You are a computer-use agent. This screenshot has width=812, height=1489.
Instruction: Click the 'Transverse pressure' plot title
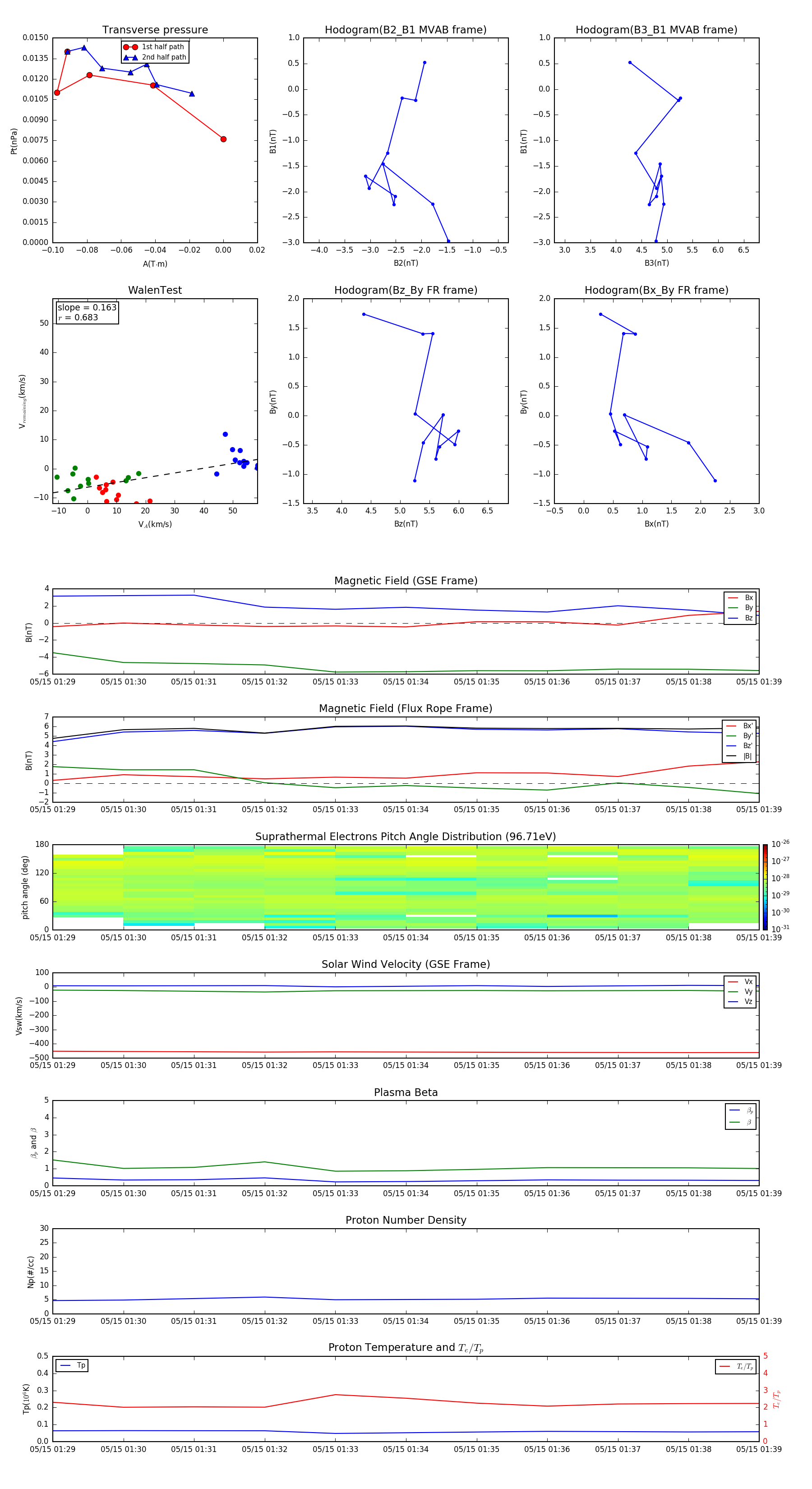pos(155,30)
